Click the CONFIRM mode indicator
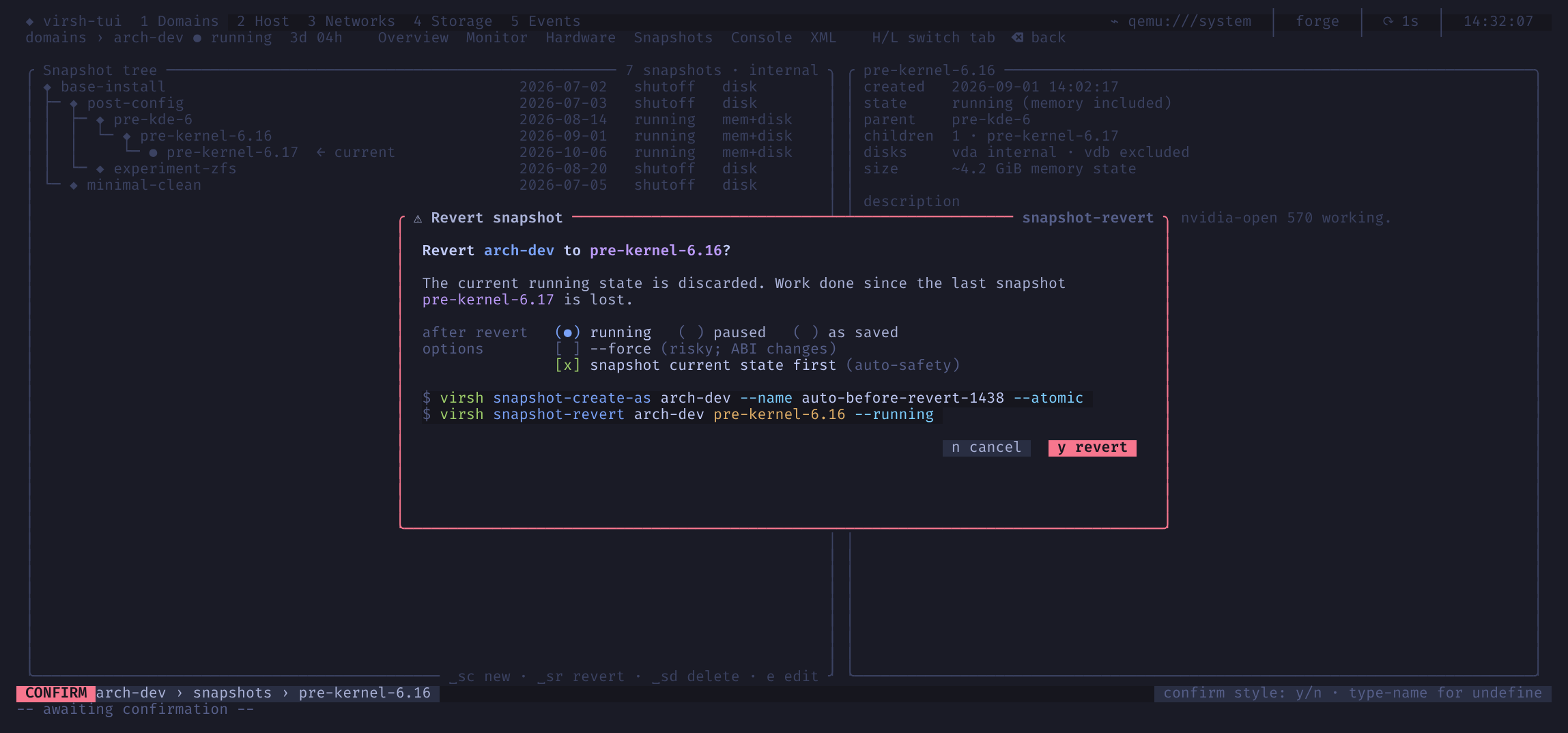This screenshot has width=1568, height=733. [x=56, y=693]
